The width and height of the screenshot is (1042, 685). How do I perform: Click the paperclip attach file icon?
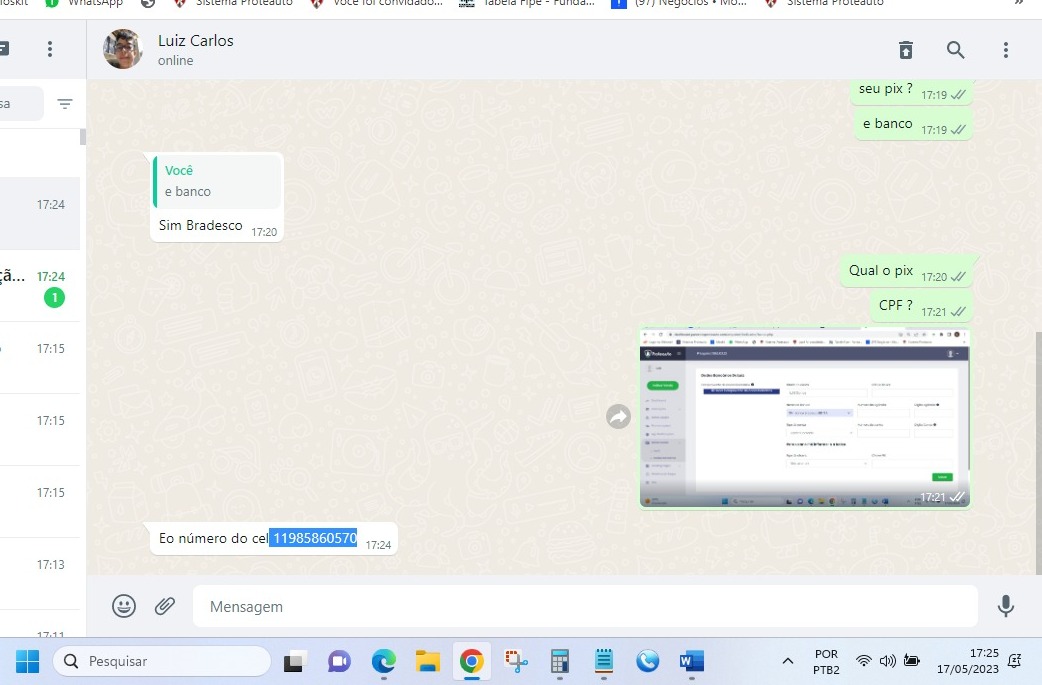point(165,606)
